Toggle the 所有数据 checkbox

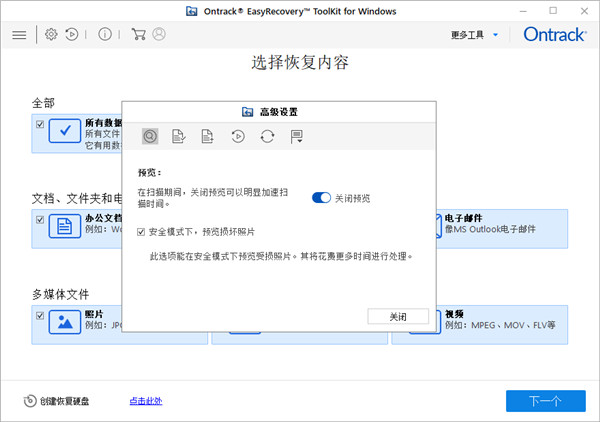40,124
